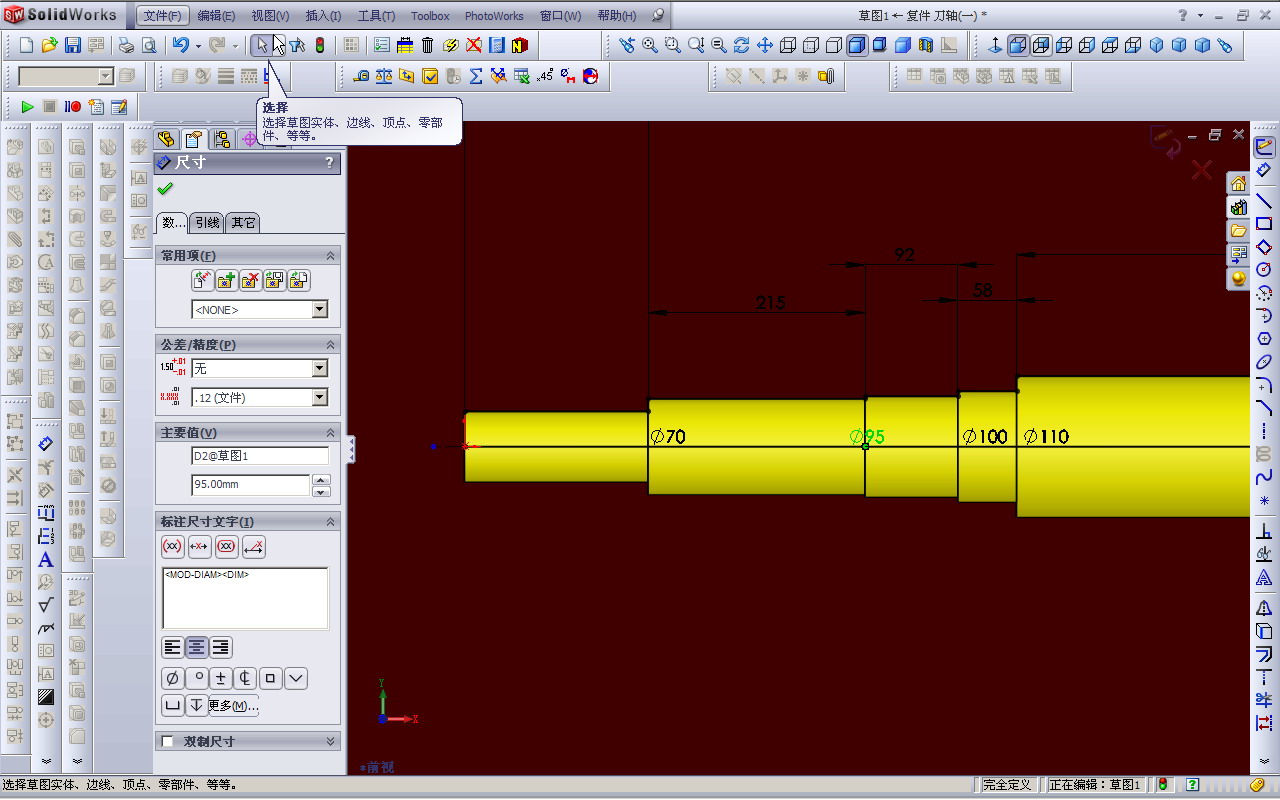This screenshot has height=800, width=1280.
Task: Open the 视图(V) menu
Action: point(270,16)
